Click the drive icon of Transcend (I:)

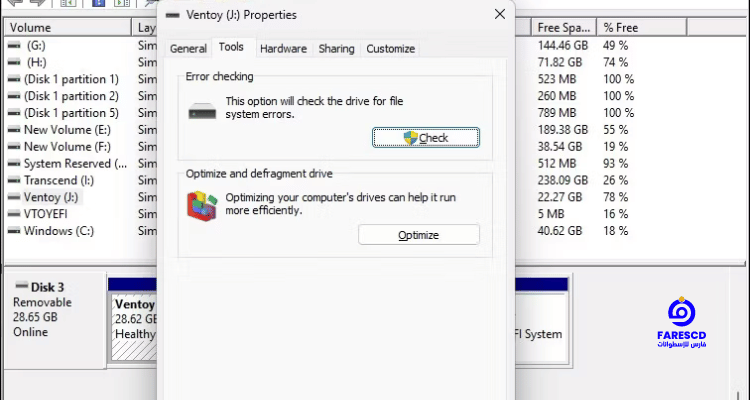14,180
